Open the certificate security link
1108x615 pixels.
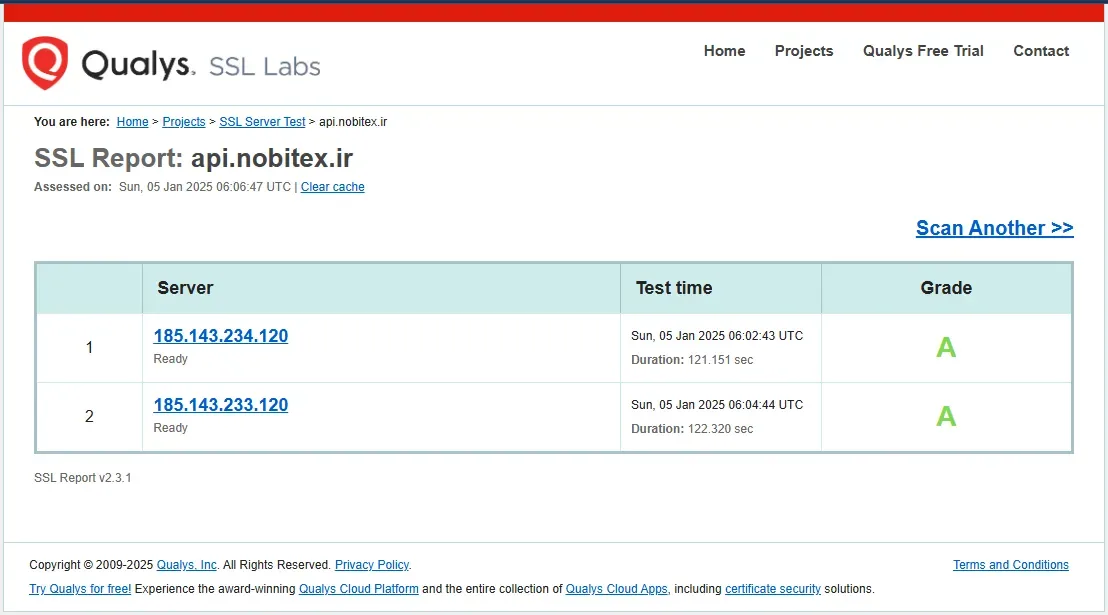[x=772, y=589]
